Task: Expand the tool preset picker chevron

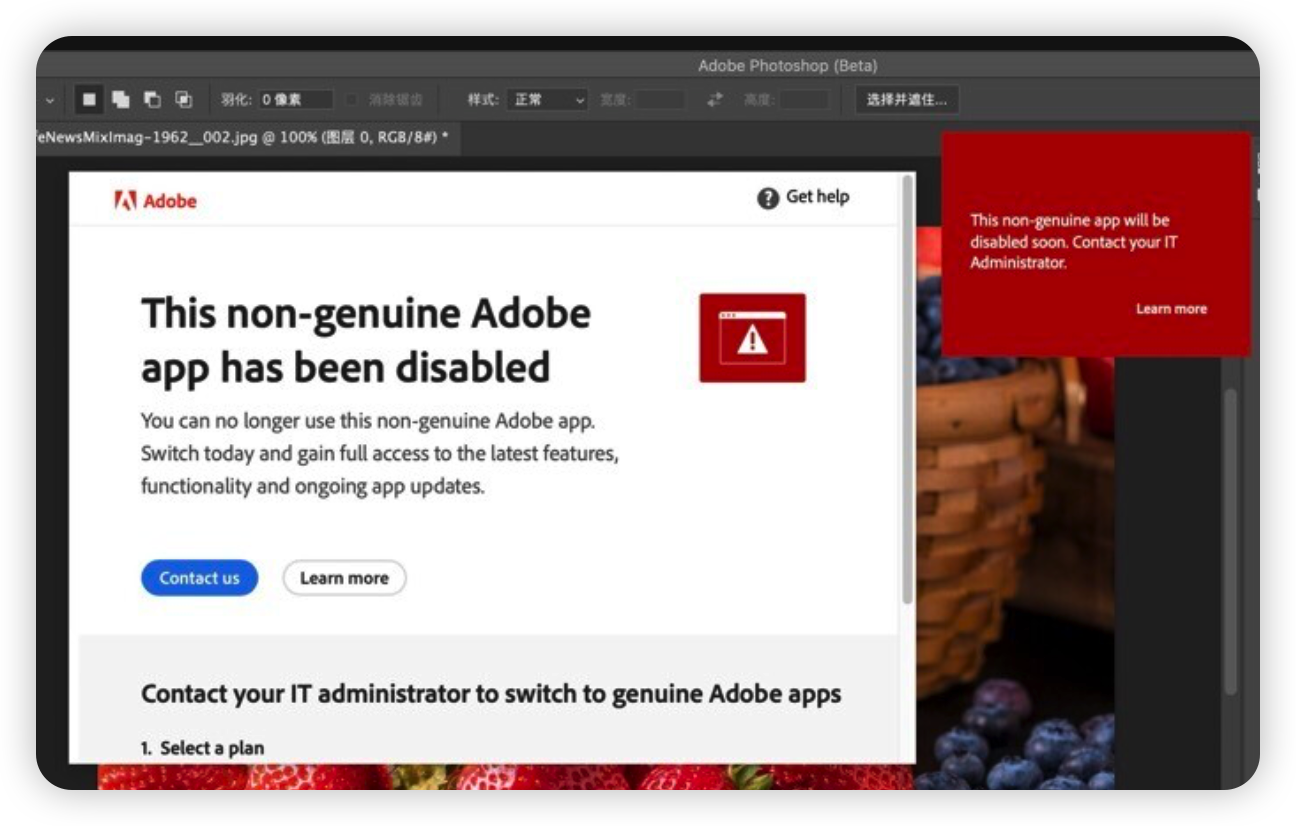Action: (49, 100)
